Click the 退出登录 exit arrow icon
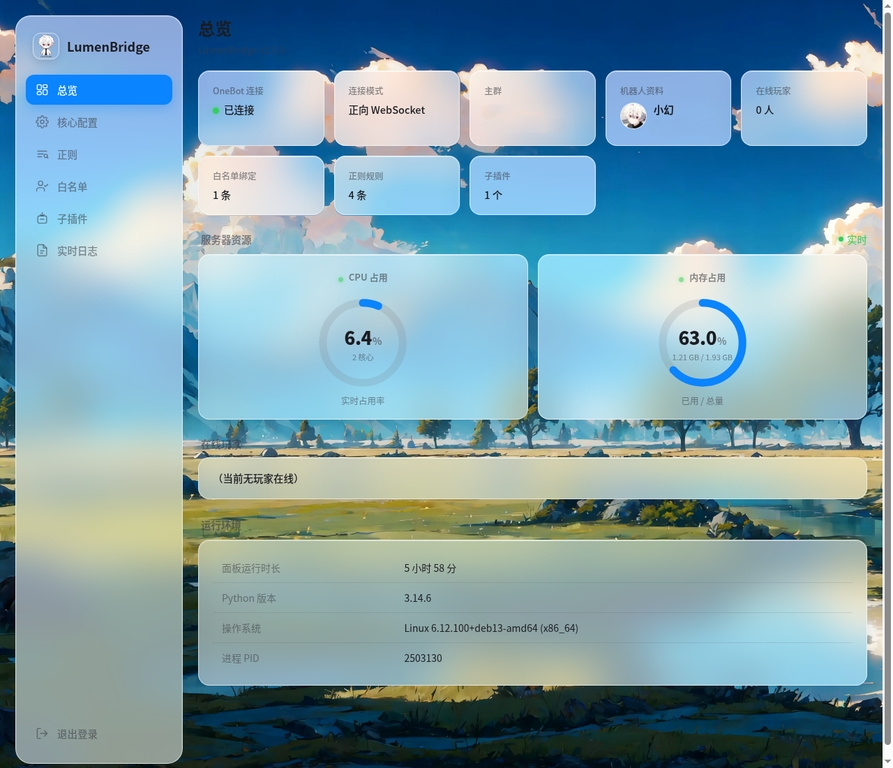The width and height of the screenshot is (893, 768). tap(42, 733)
